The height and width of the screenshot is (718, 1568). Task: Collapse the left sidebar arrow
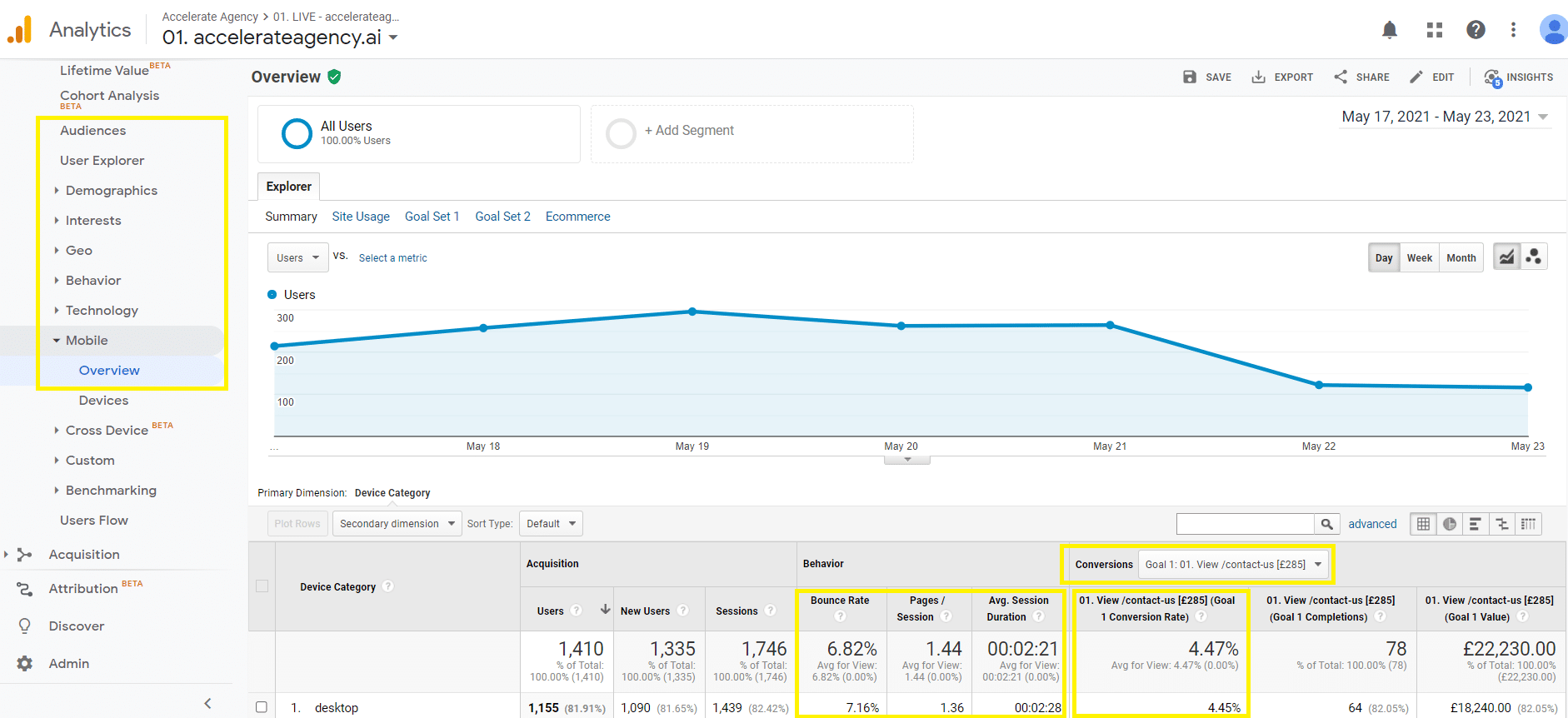coord(207,703)
